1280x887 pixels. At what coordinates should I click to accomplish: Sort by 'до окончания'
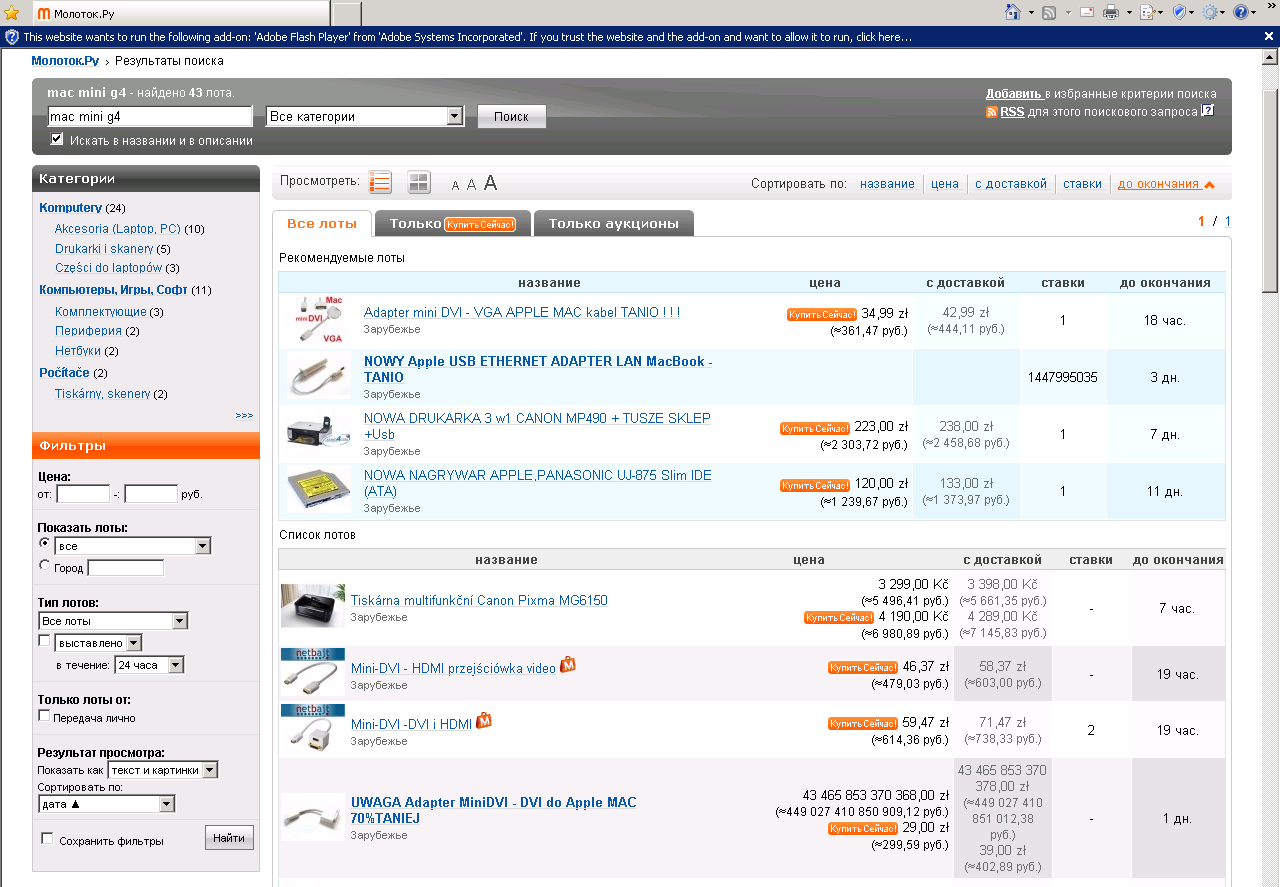(x=1166, y=184)
